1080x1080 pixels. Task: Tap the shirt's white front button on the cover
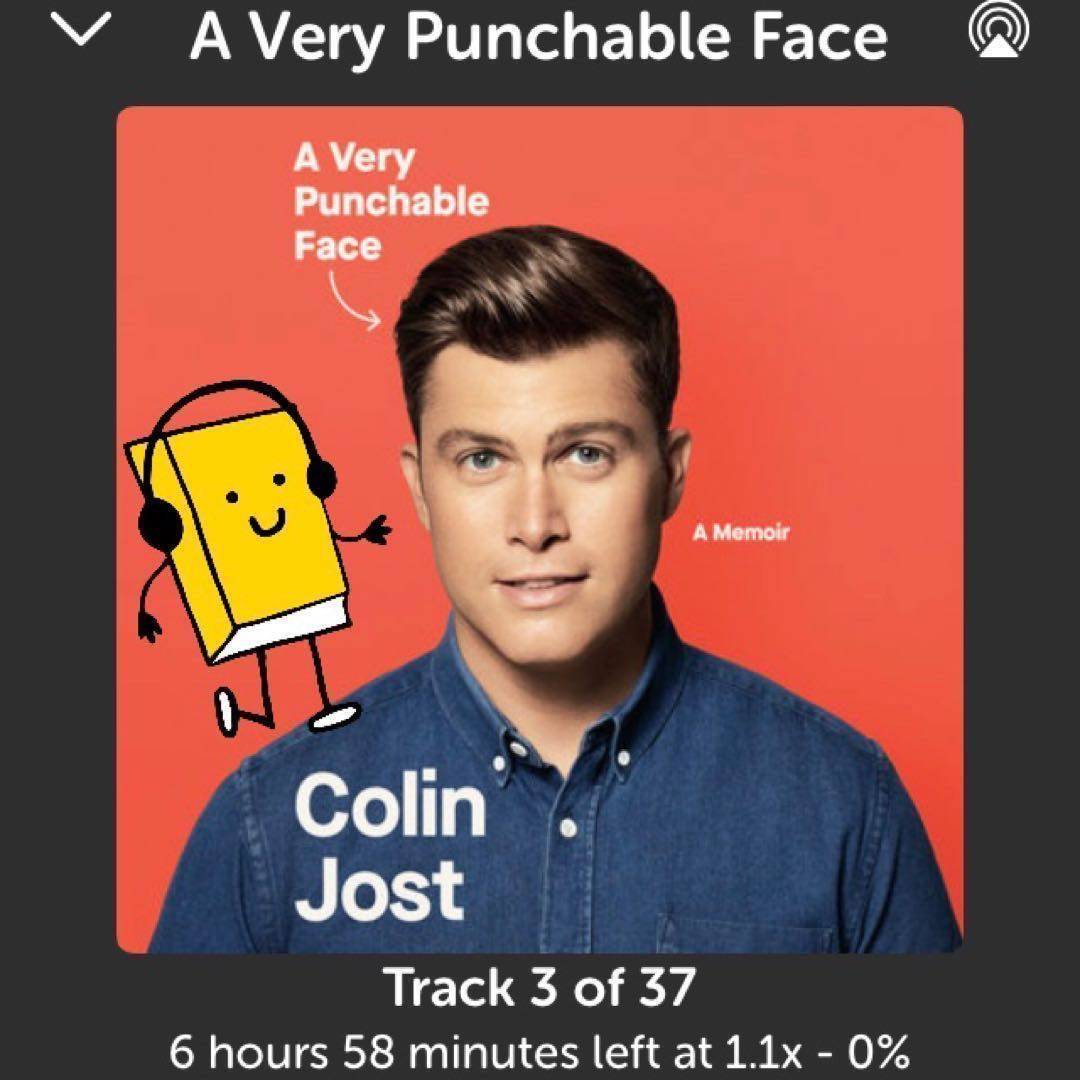(x=568, y=827)
